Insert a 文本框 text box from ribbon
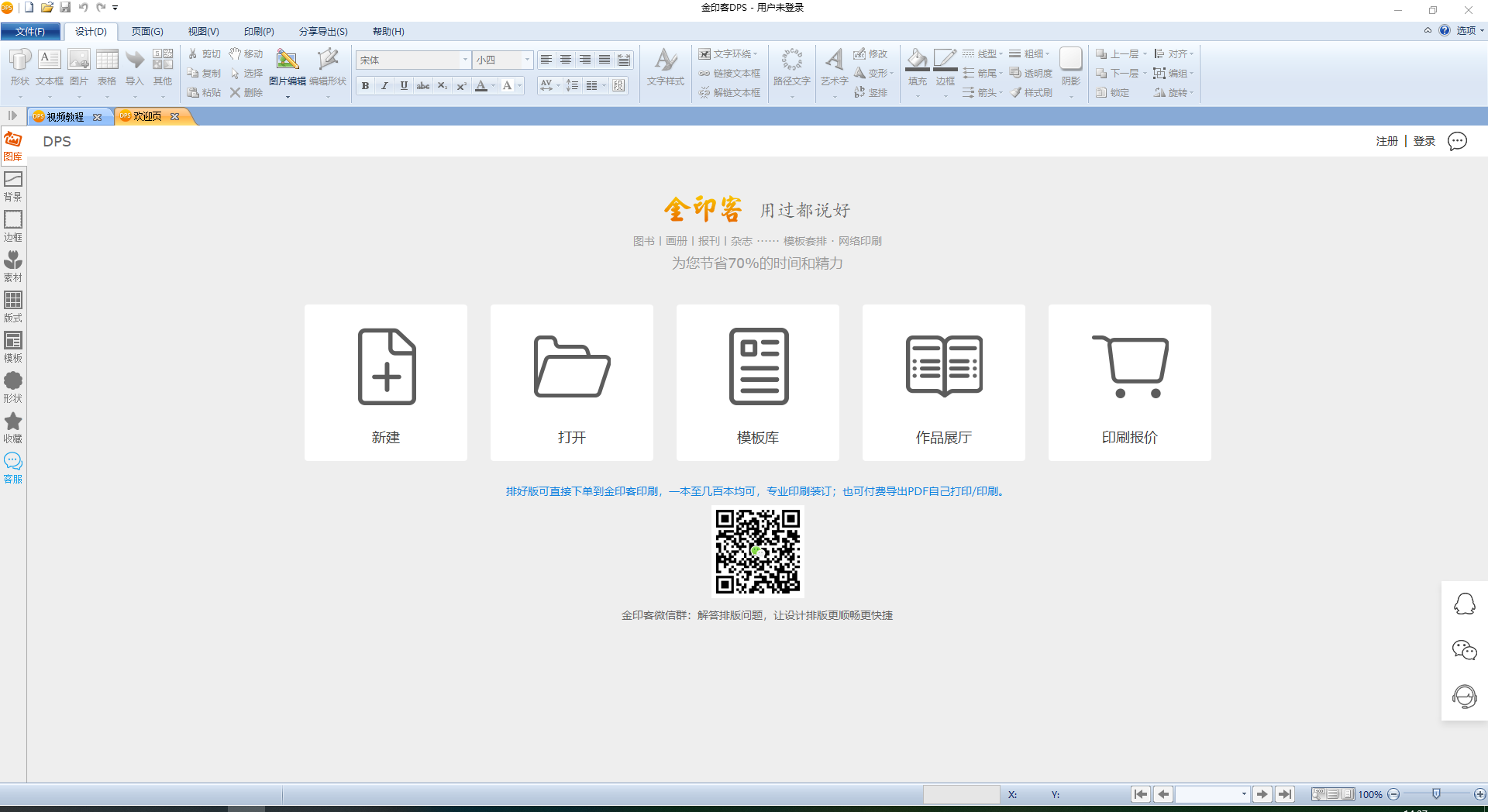Screen dimensions: 1488x812 [50, 67]
